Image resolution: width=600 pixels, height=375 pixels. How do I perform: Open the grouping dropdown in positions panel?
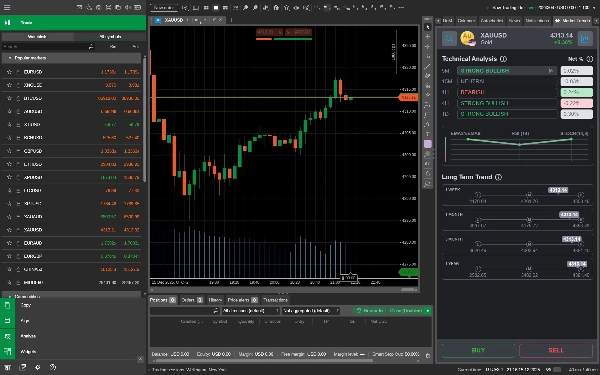[311, 311]
